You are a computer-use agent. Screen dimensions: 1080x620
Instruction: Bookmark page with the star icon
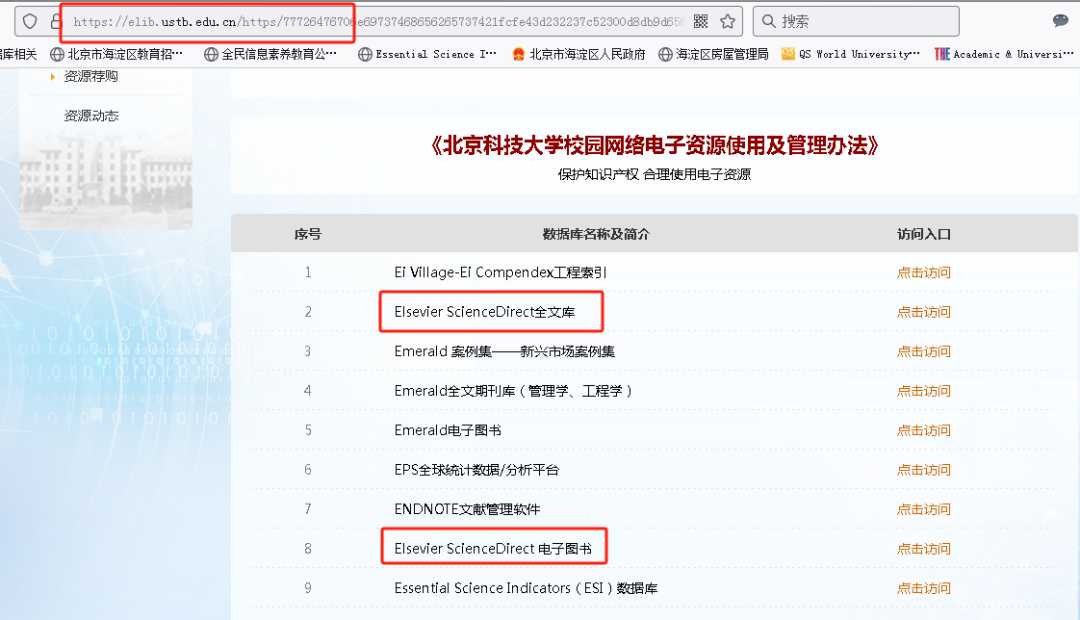[x=727, y=21]
